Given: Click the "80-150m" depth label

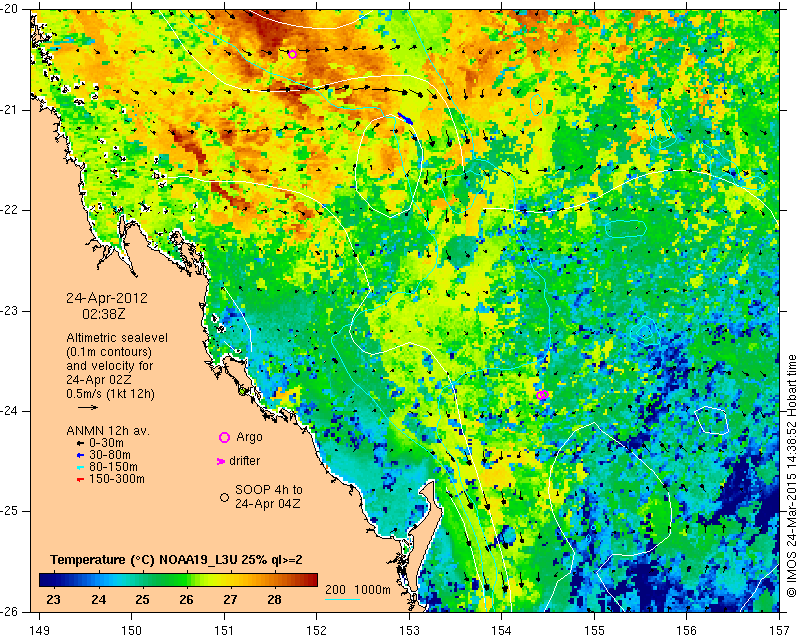Looking at the screenshot, I should tap(113, 467).
